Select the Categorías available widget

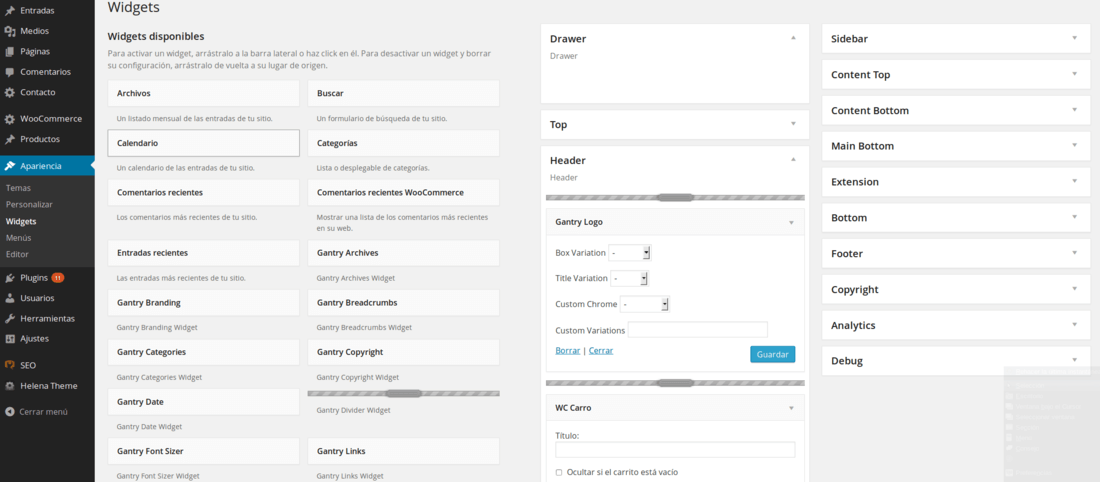pyautogui.click(x=403, y=142)
